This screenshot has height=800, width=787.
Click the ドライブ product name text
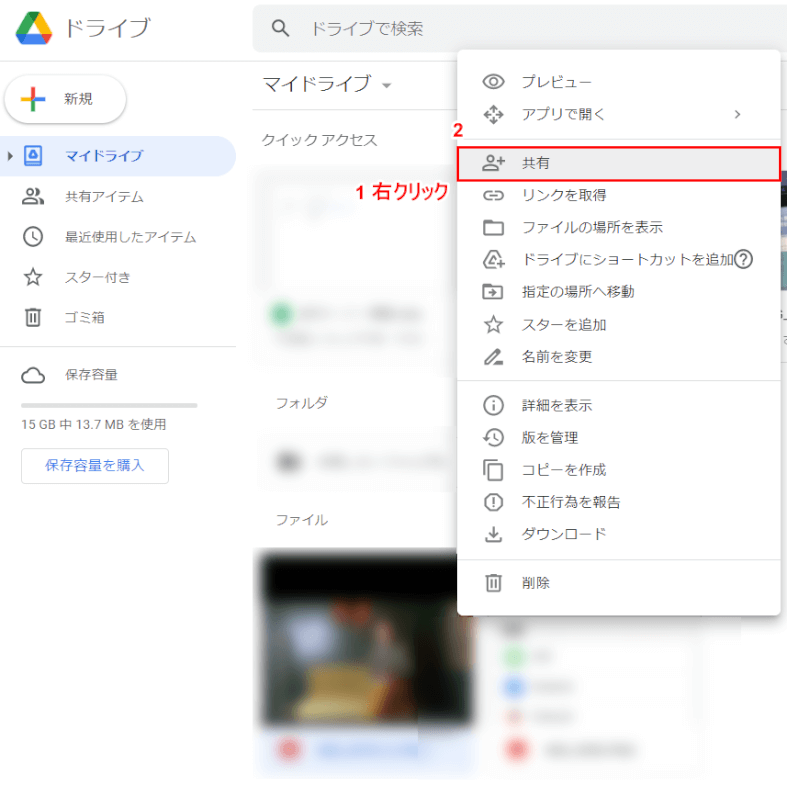tap(108, 28)
